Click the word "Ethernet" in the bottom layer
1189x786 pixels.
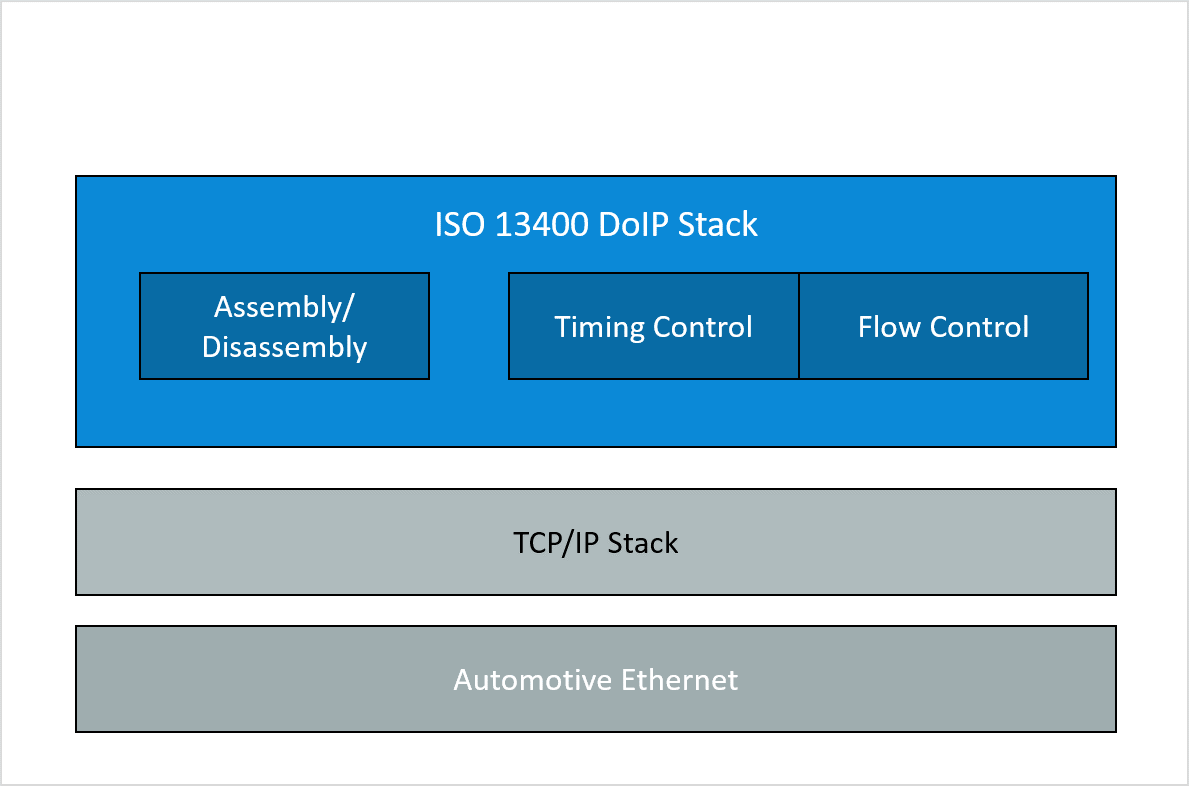679,680
